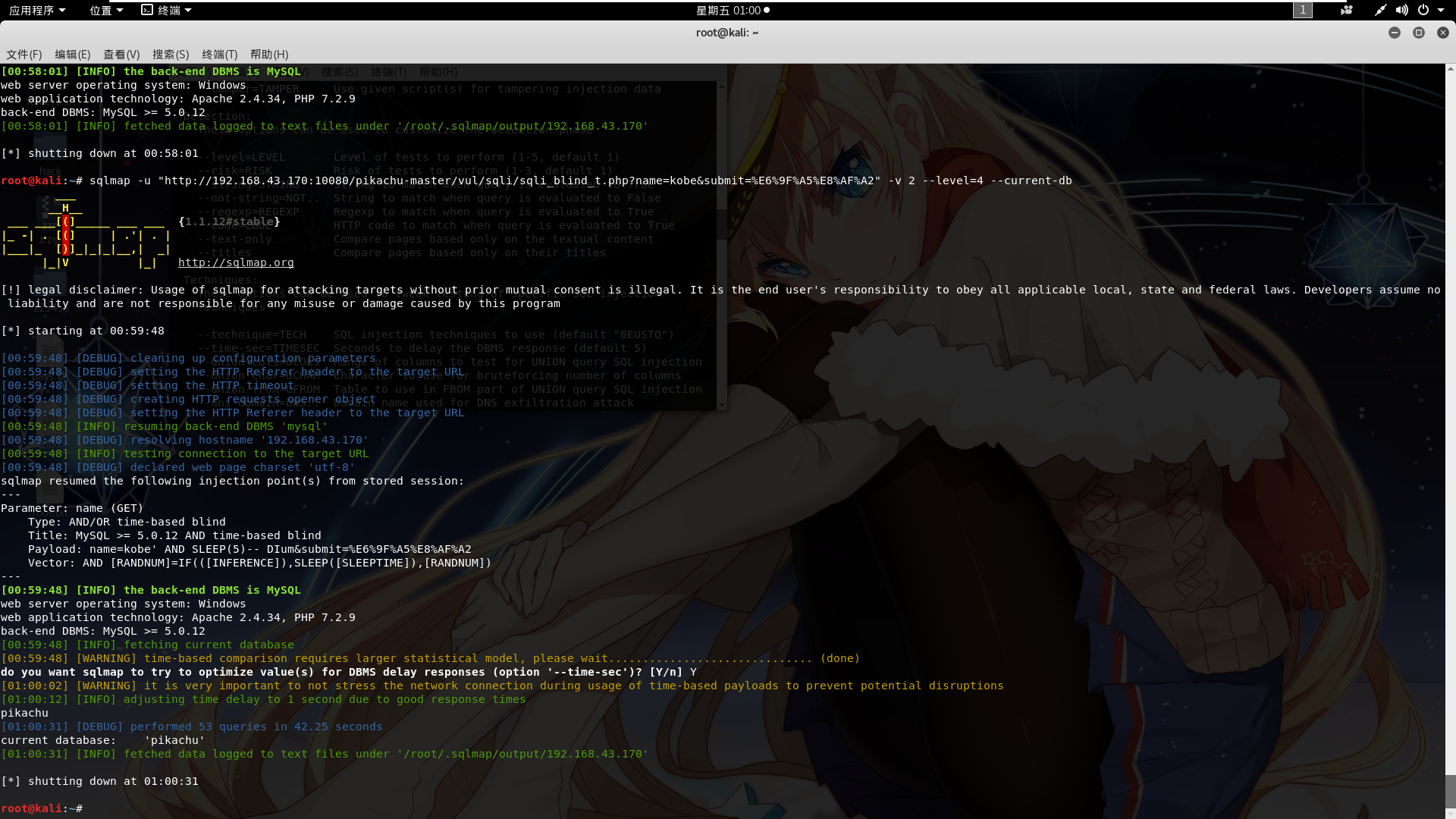The height and width of the screenshot is (819, 1456).
Task: Click the screen recorder camera icon
Action: [x=1347, y=10]
